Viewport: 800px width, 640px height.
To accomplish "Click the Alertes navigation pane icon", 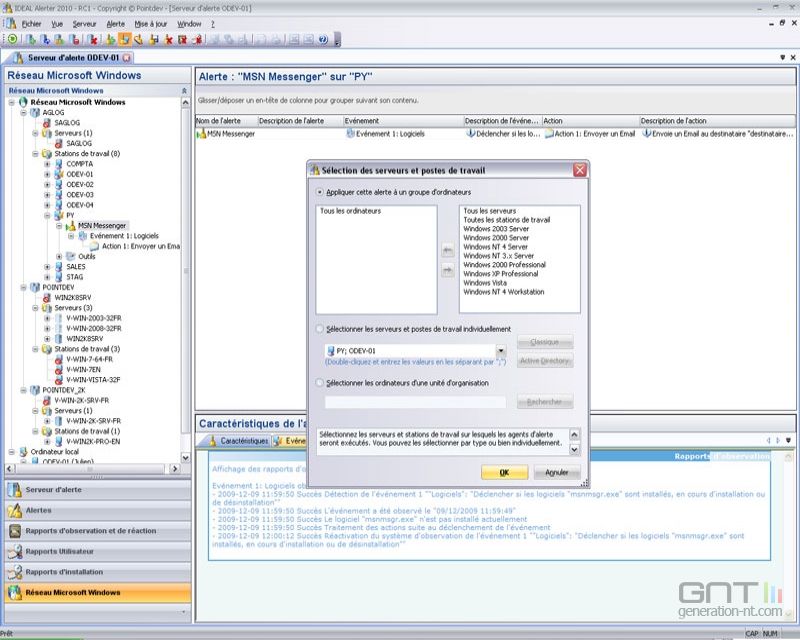I will click(x=15, y=510).
